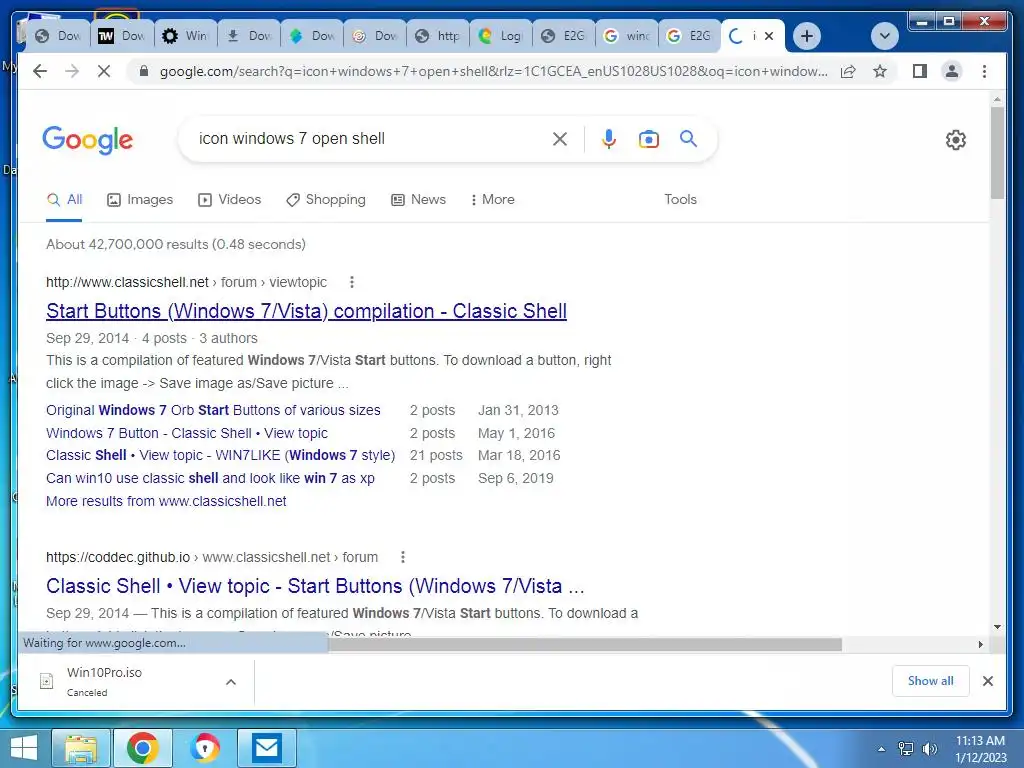Screen dimensions: 1024x768
Task: Click the scroll right arrow
Action: point(980,645)
